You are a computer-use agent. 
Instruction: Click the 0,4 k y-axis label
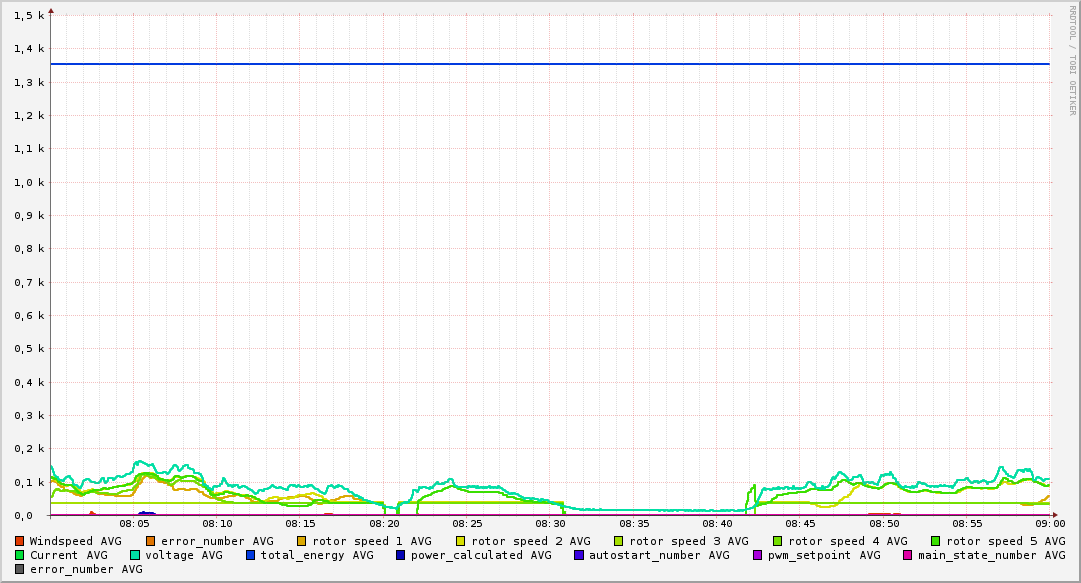point(29,382)
